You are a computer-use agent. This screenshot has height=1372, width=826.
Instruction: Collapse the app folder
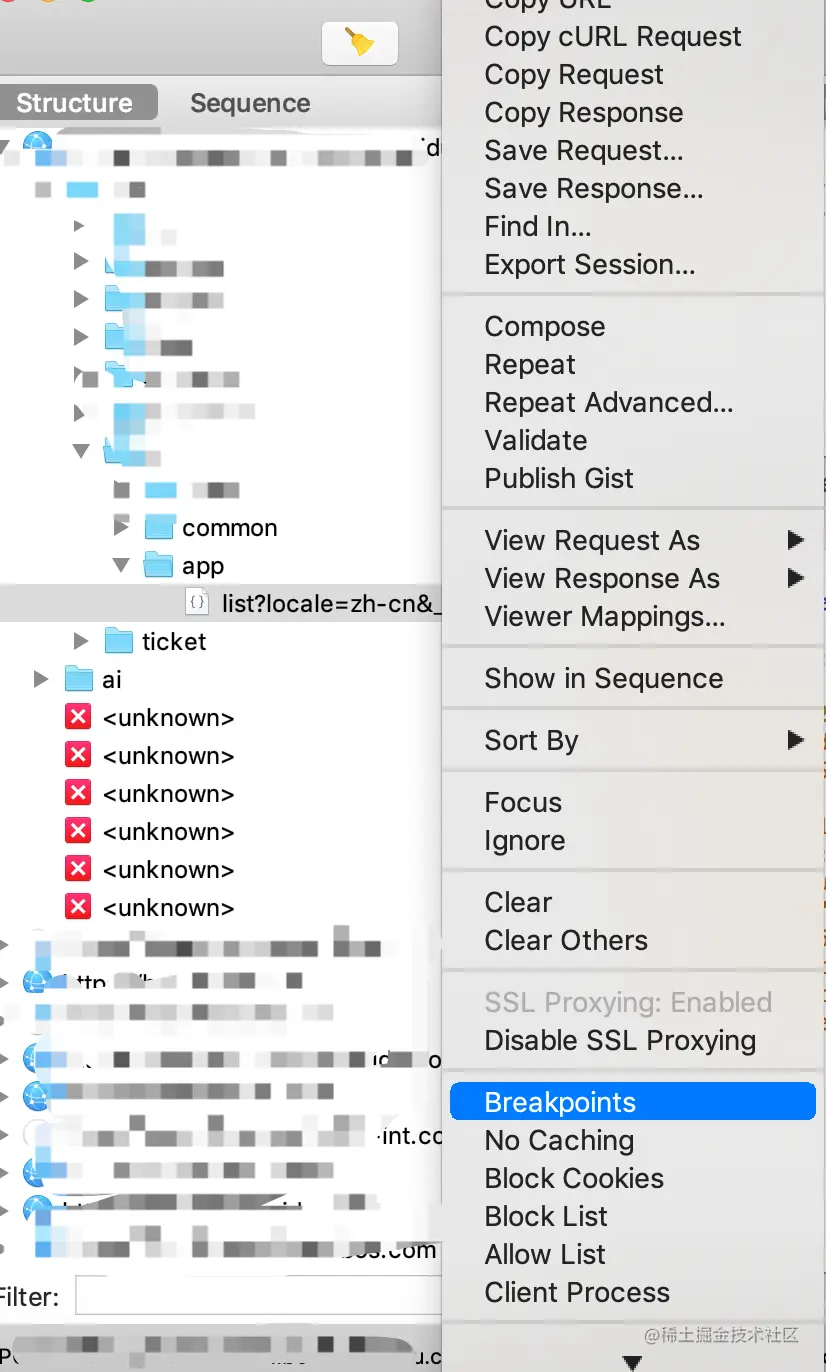click(x=122, y=566)
